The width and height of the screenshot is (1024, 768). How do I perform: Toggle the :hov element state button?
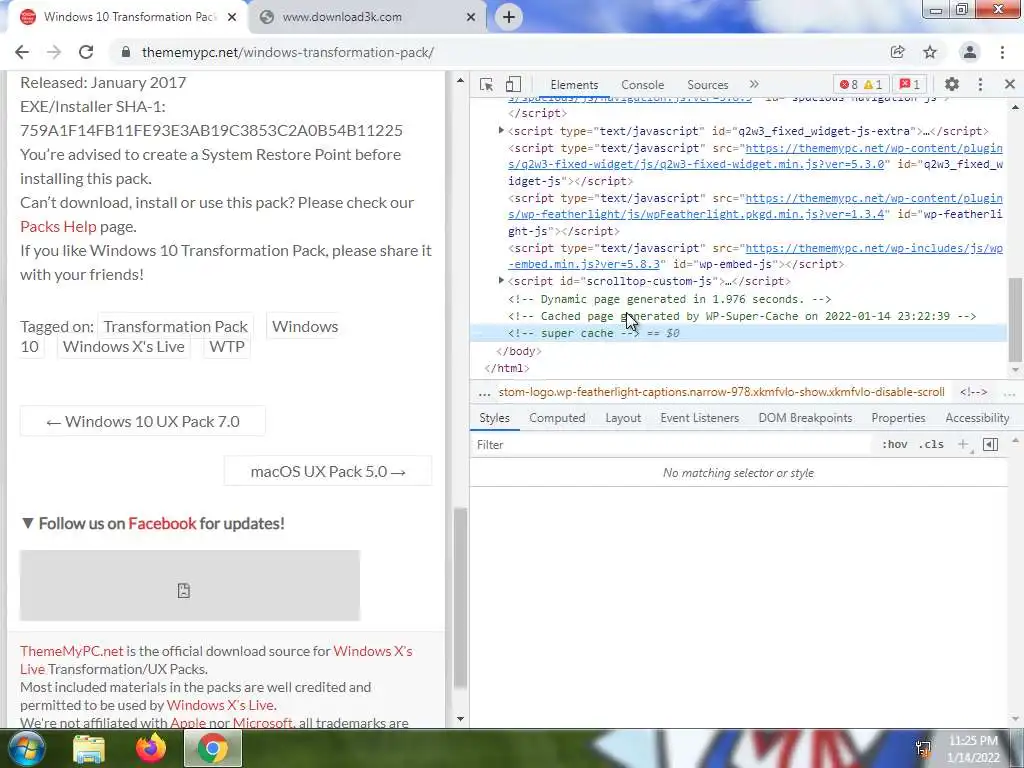[x=894, y=445]
